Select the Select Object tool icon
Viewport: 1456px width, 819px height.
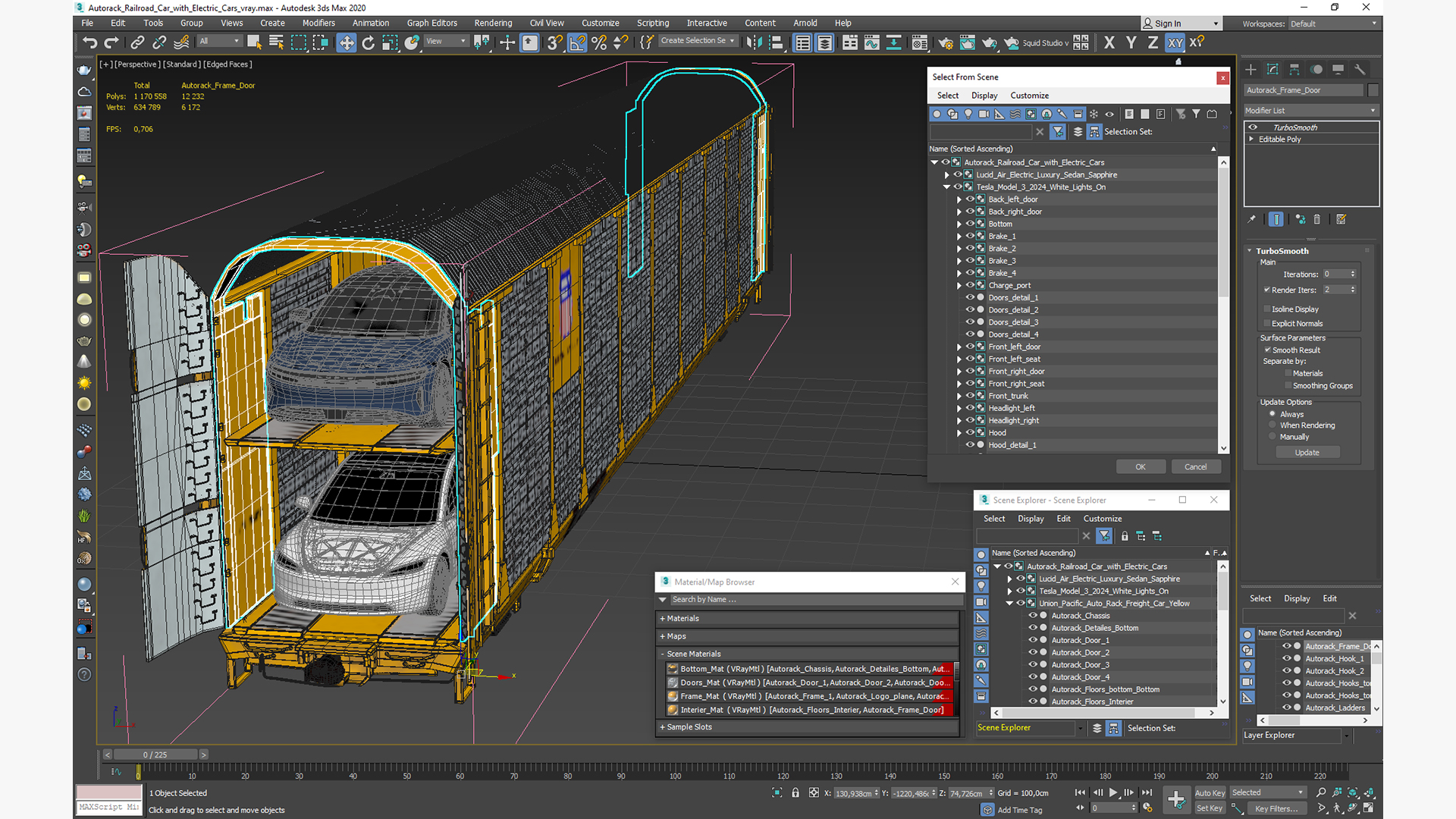pyautogui.click(x=255, y=42)
